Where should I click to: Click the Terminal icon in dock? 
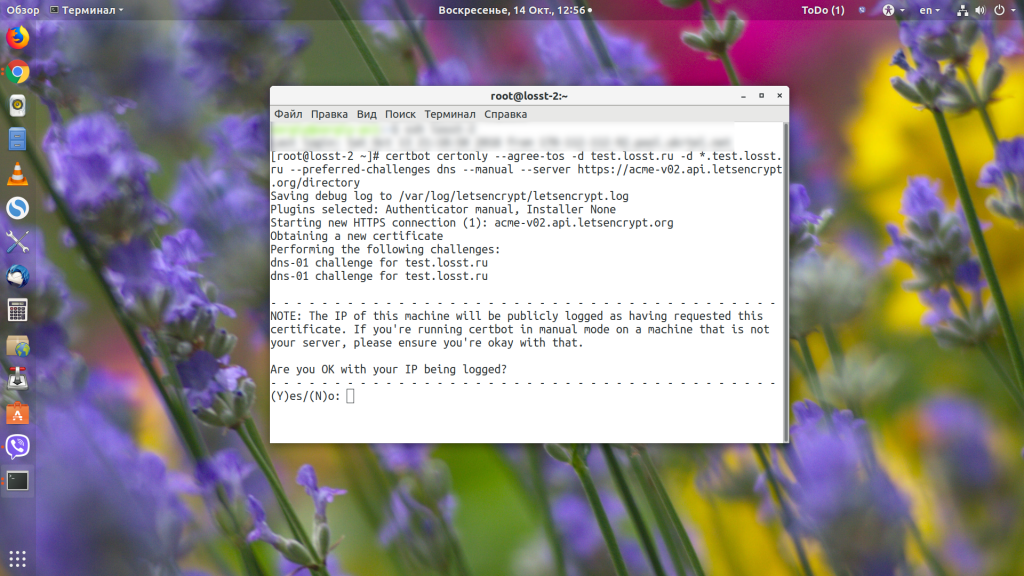pos(17,480)
